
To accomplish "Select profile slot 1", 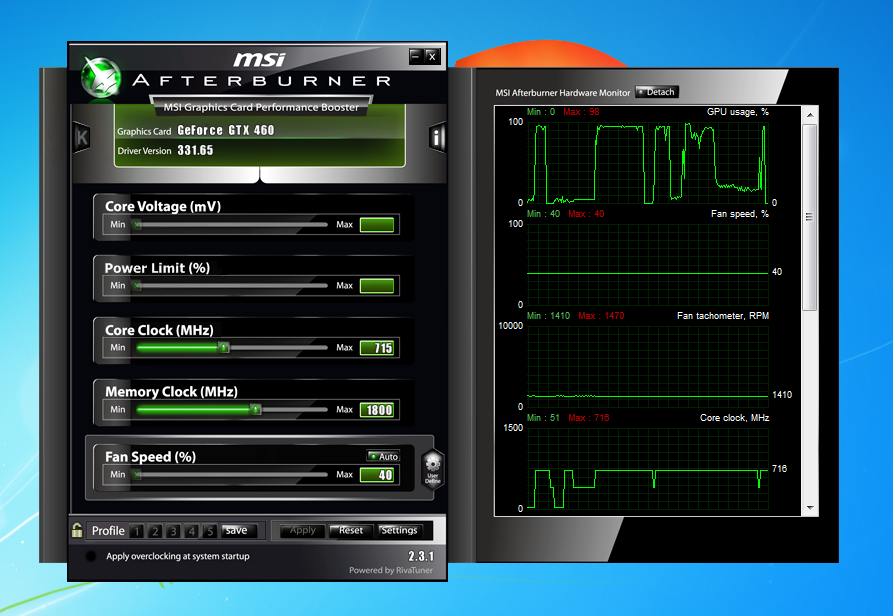I will [138, 531].
